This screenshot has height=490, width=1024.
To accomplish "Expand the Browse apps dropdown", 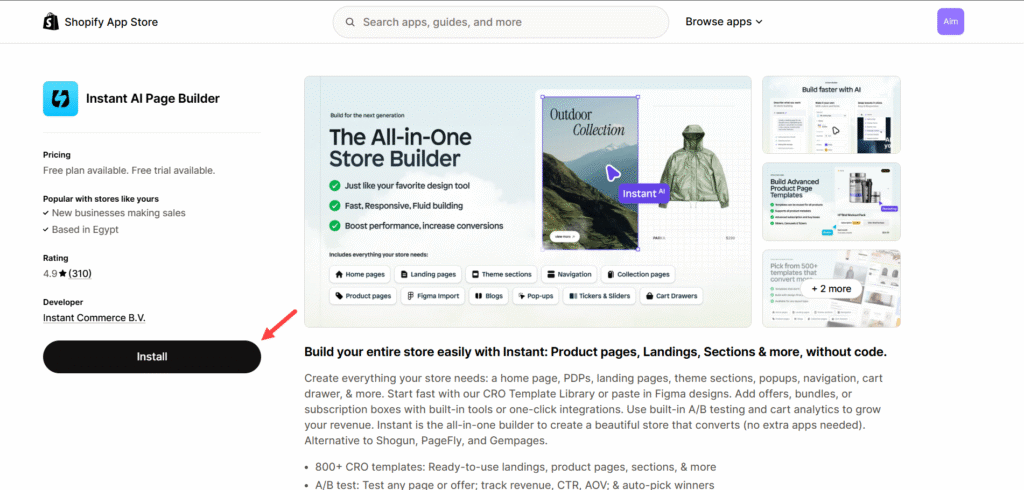I will [x=724, y=22].
